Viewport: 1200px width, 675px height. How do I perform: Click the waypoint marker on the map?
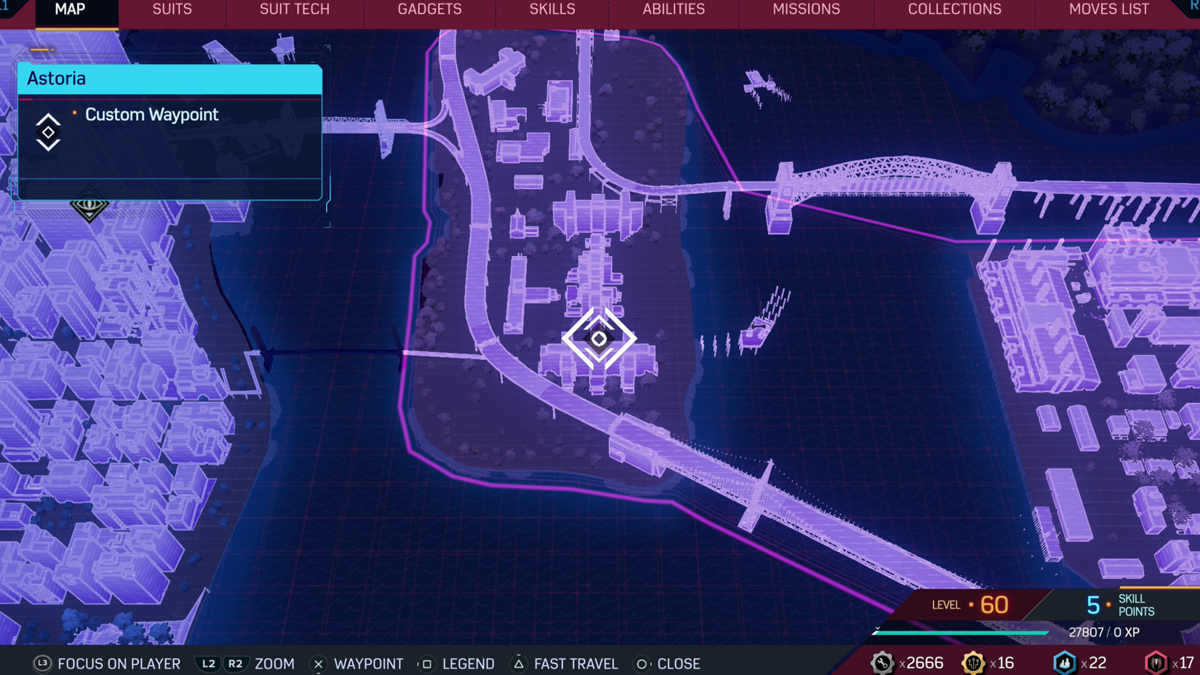pos(598,339)
